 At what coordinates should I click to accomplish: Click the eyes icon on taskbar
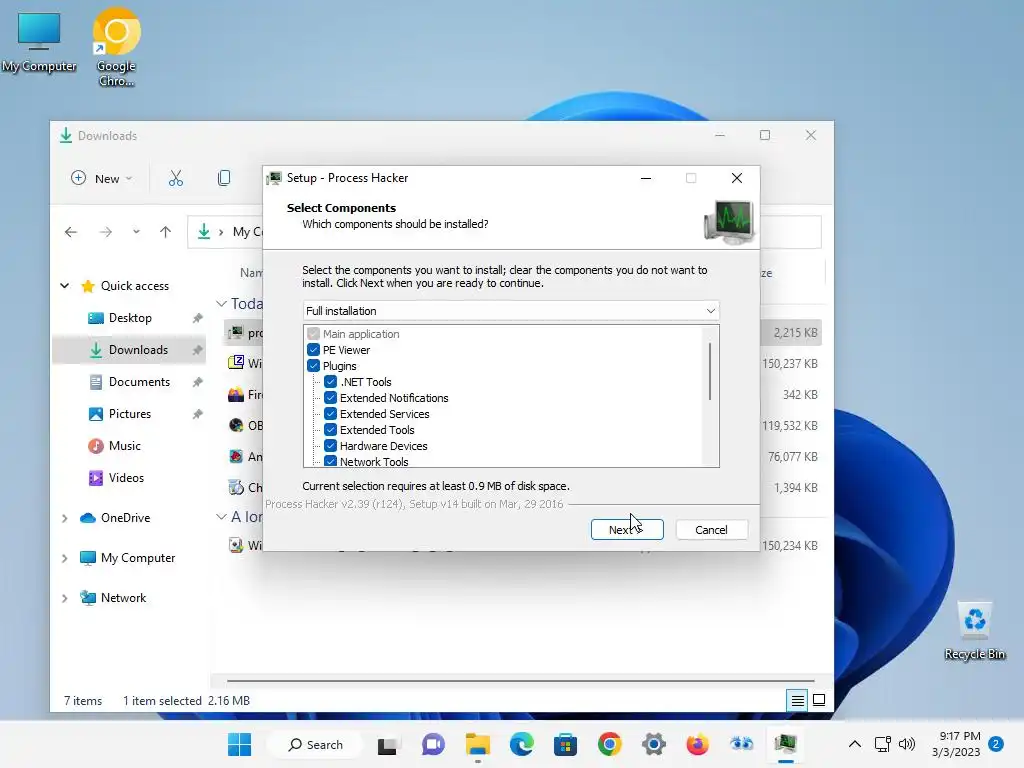[x=741, y=744]
